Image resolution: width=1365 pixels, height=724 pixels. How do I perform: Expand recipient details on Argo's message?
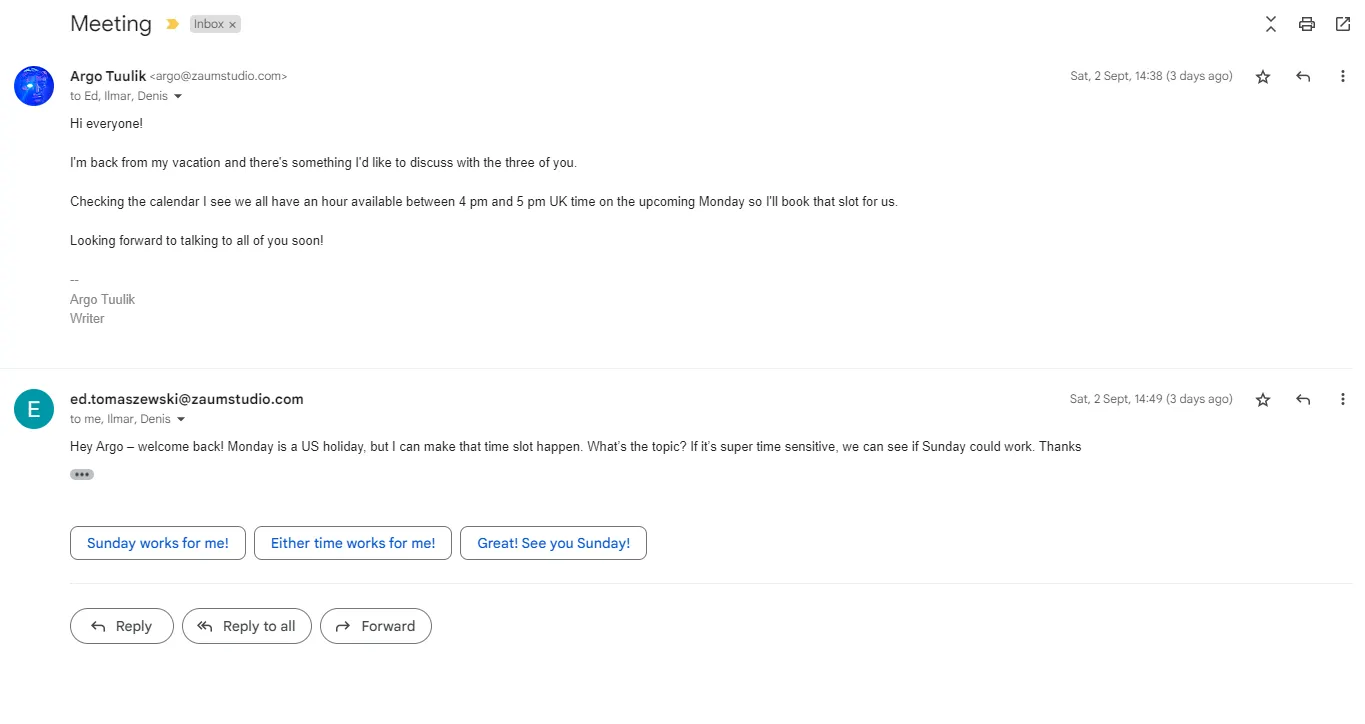point(178,97)
